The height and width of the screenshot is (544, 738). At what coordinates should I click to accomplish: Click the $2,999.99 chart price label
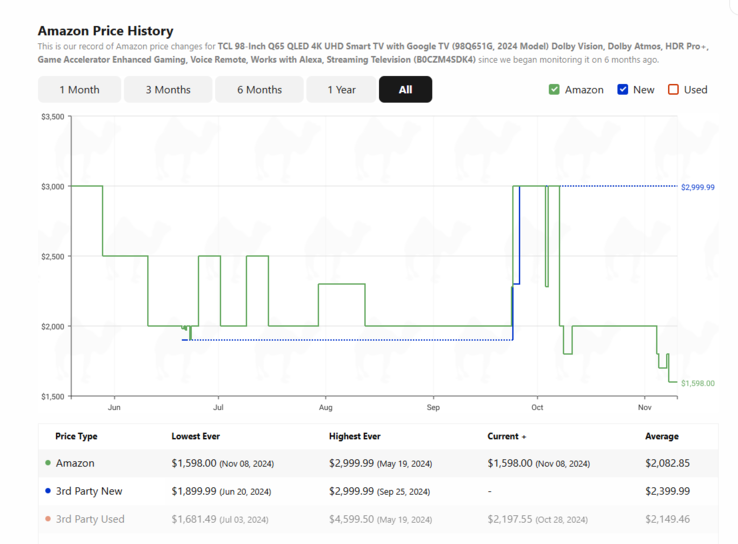(697, 187)
